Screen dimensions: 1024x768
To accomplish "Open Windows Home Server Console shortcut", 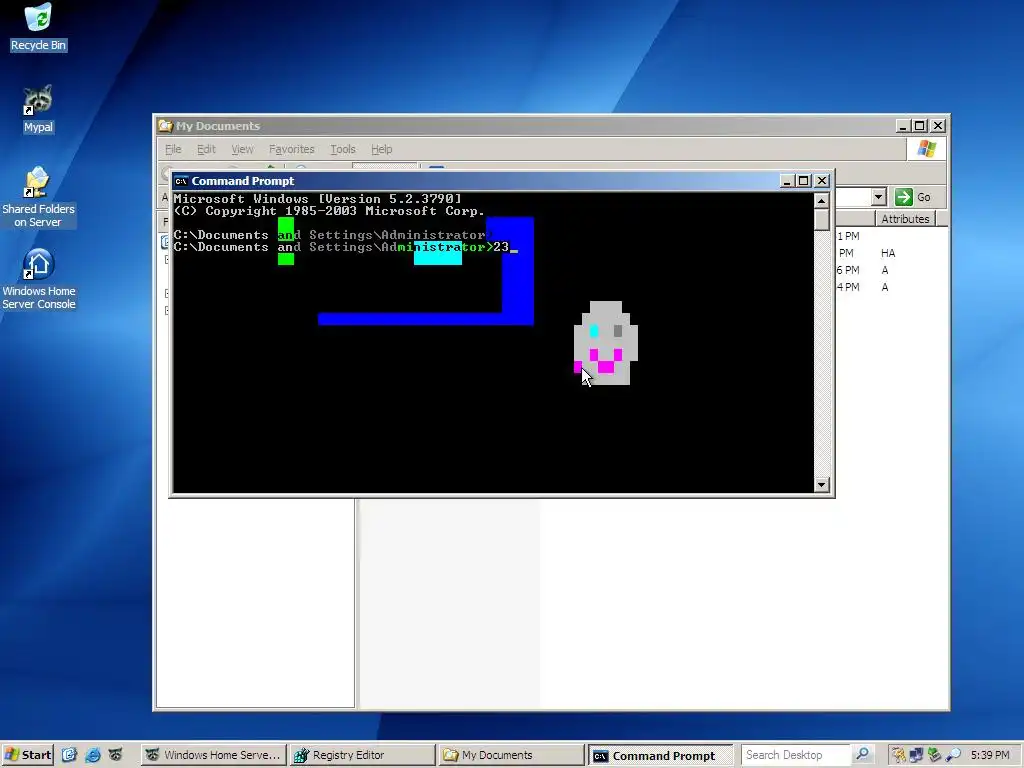I will pyautogui.click(x=38, y=278).
